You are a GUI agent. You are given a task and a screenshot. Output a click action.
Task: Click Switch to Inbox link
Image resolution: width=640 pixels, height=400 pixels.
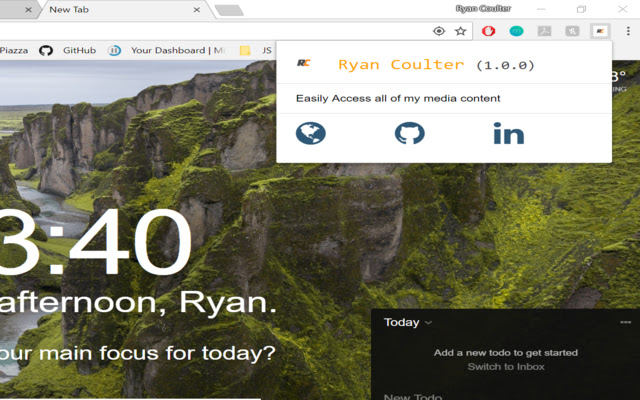click(x=506, y=367)
